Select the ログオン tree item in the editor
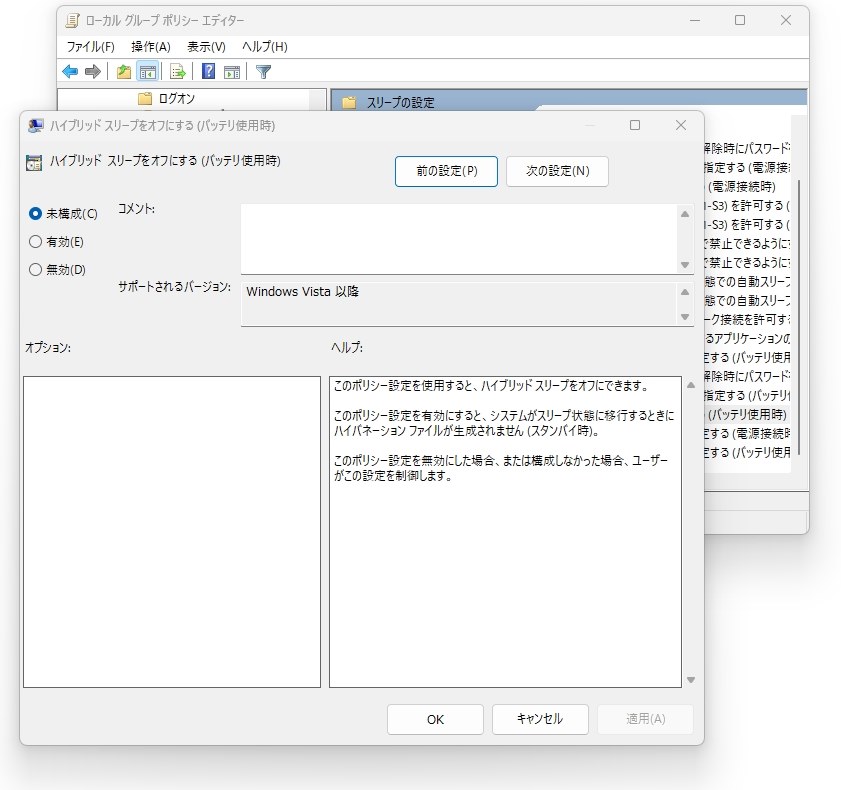This screenshot has width=841, height=790. coord(176,98)
